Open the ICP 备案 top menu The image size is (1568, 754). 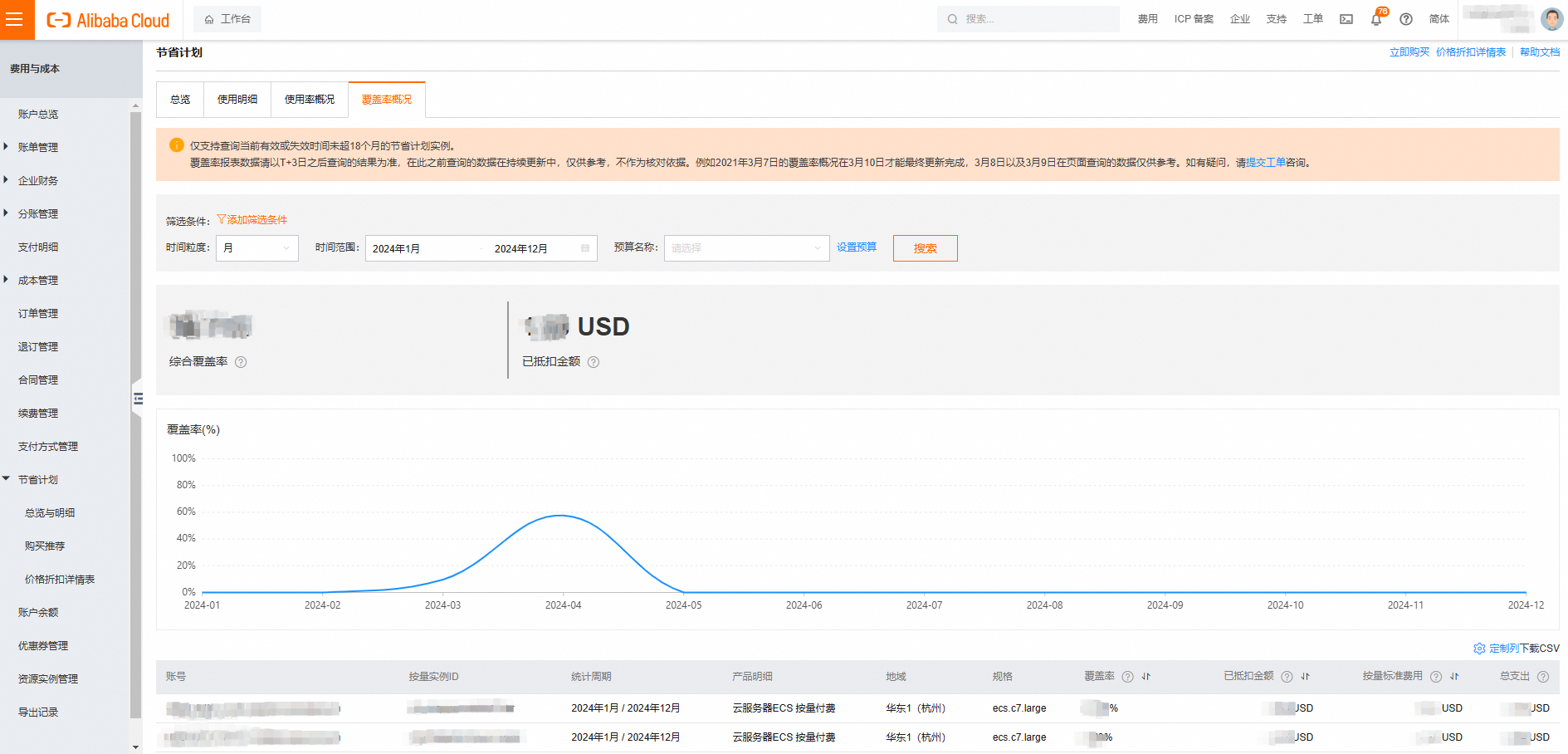click(1194, 19)
